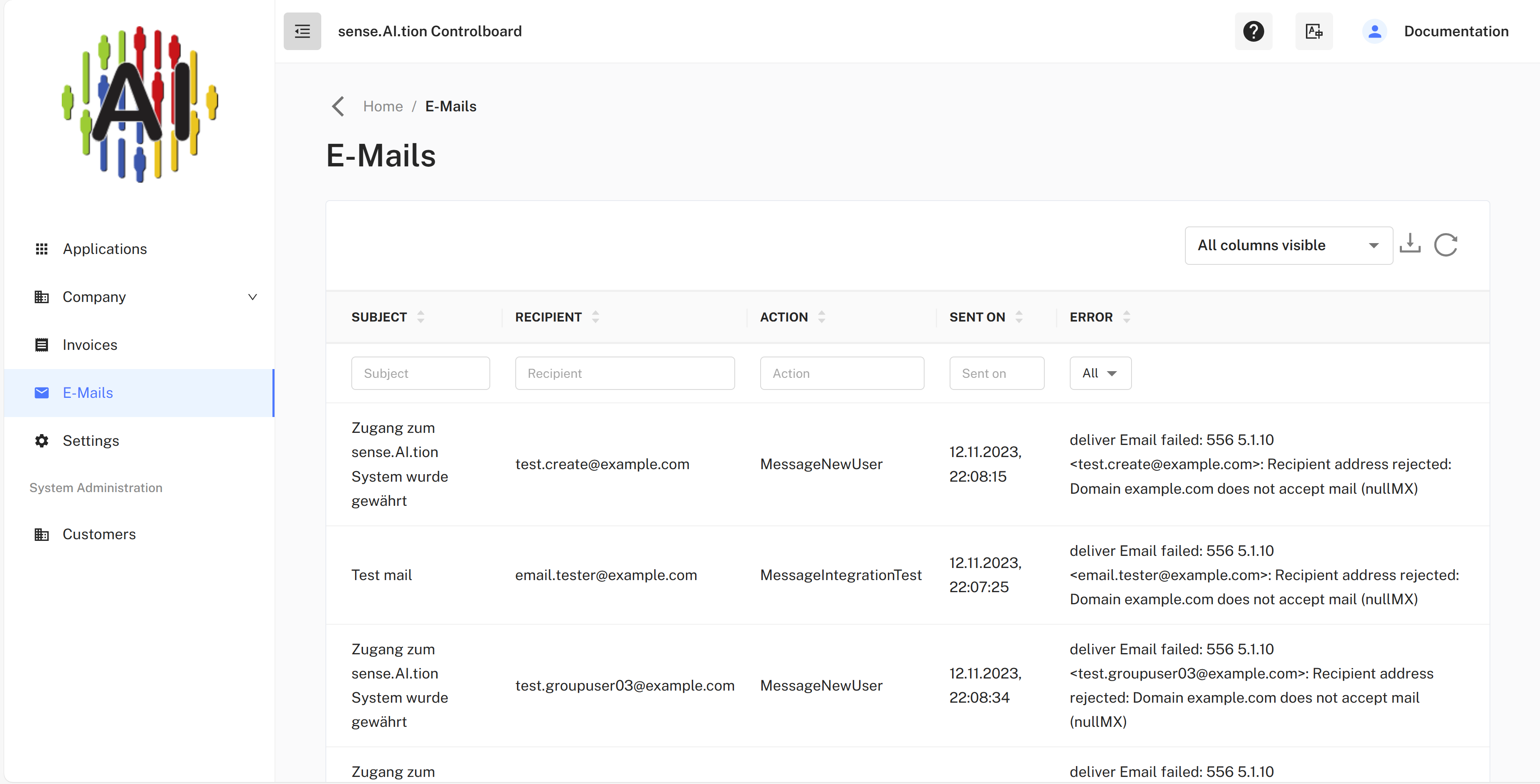Click the Home breadcrumb link
This screenshot has height=784, width=1540.
383,106
